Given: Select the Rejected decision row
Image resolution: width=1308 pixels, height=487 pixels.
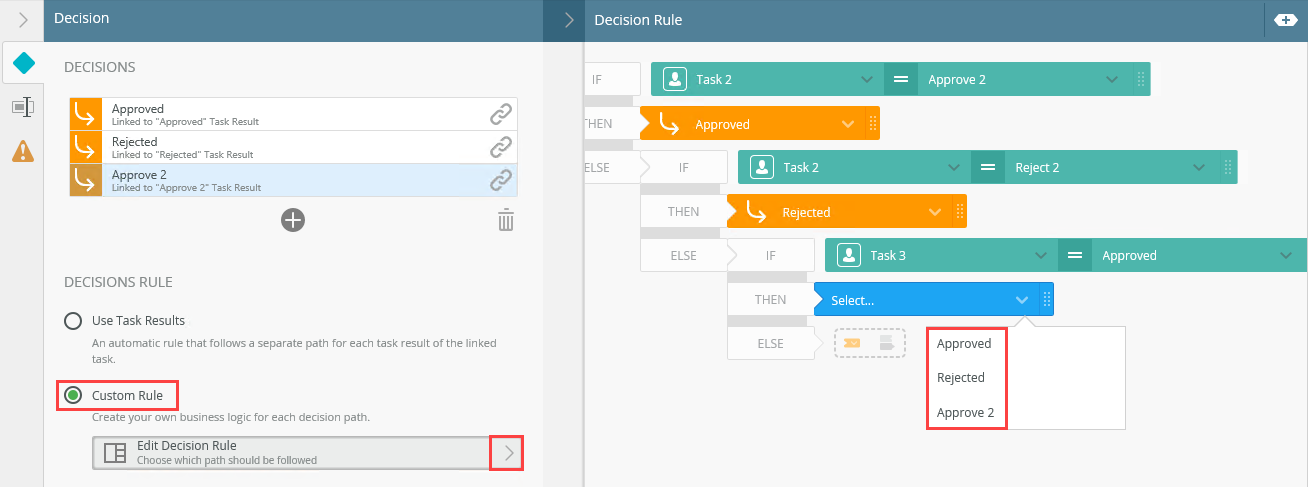Looking at the screenshot, I should (x=293, y=147).
